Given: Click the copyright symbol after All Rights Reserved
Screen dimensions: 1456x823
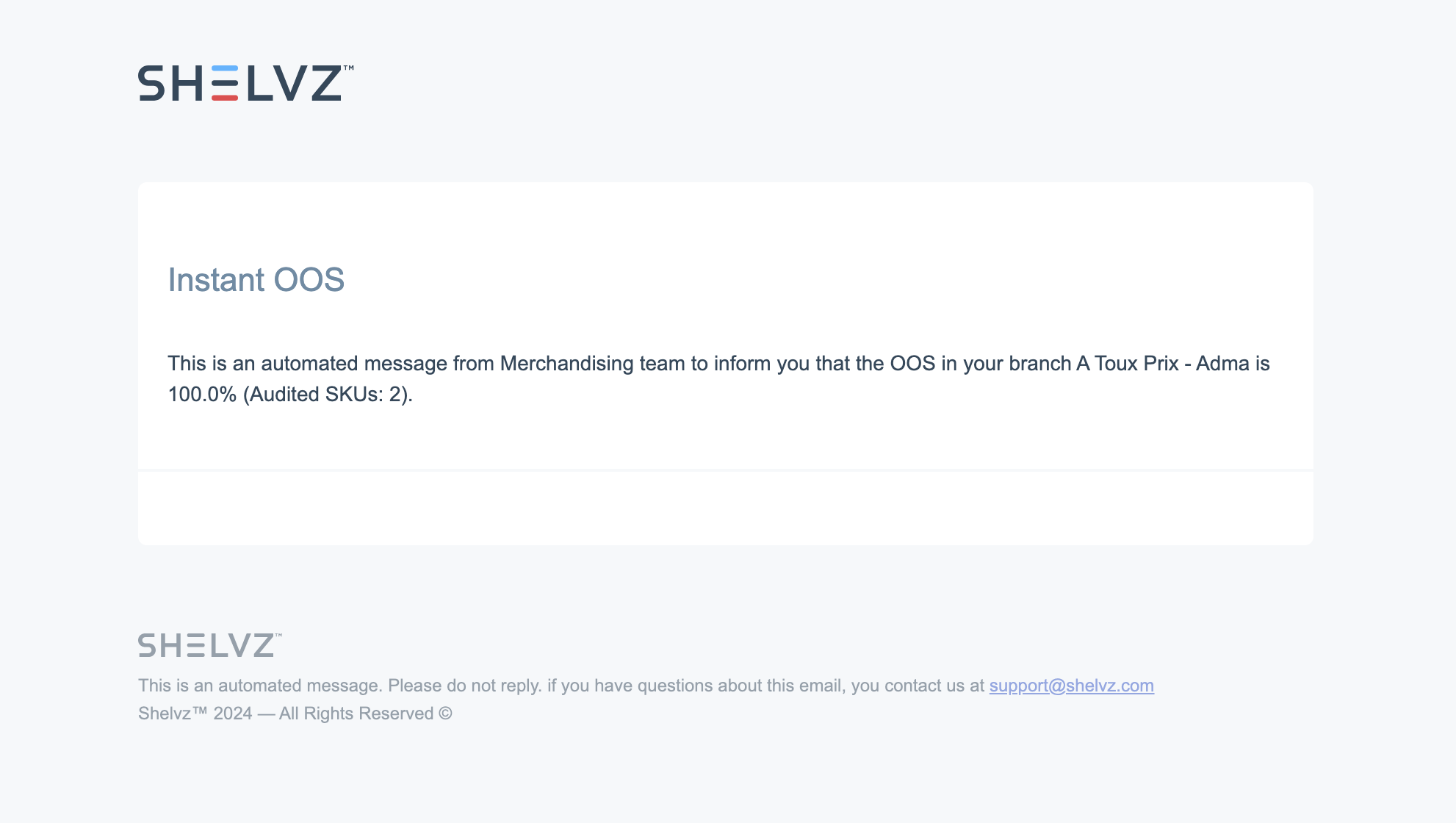Looking at the screenshot, I should click(x=445, y=714).
